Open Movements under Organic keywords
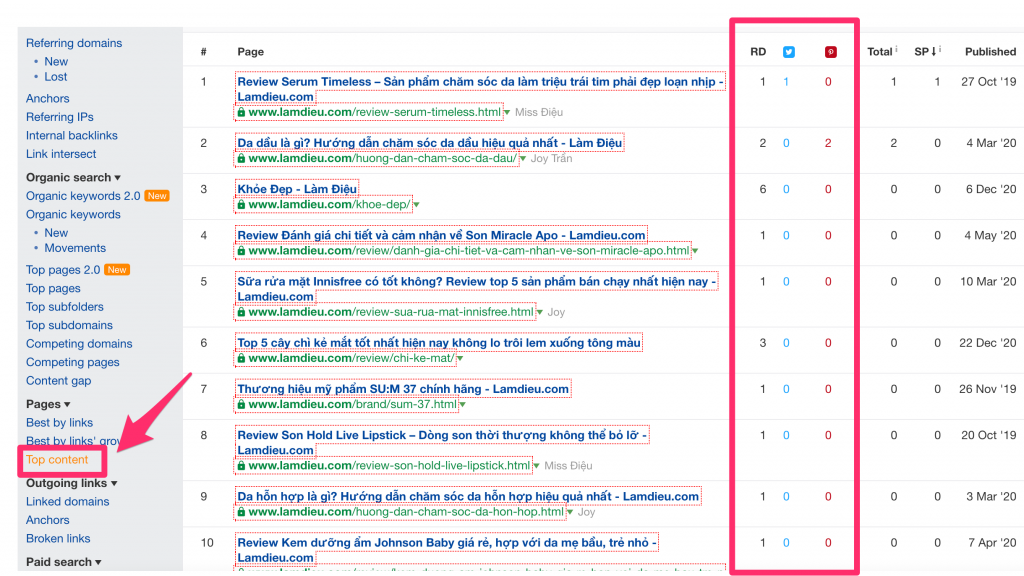The image size is (1024, 576). coord(75,248)
